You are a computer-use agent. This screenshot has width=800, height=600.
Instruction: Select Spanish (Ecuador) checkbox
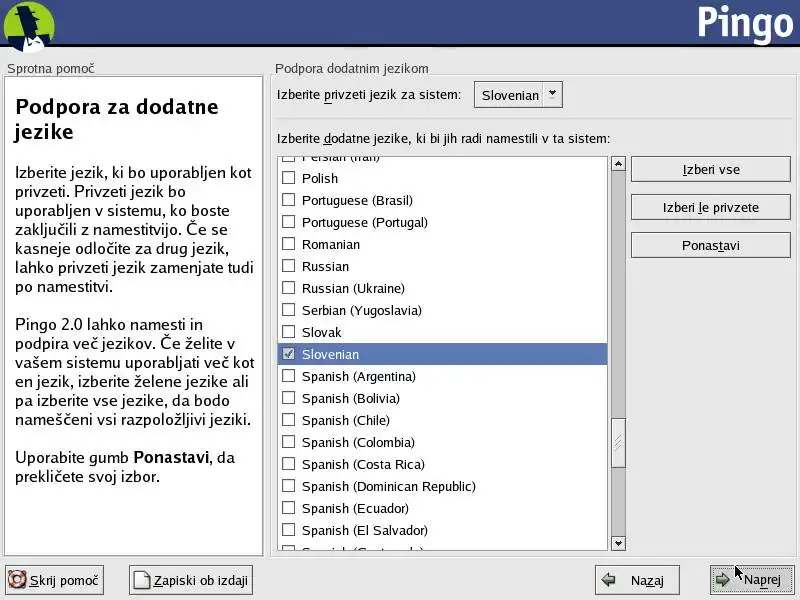pos(288,508)
